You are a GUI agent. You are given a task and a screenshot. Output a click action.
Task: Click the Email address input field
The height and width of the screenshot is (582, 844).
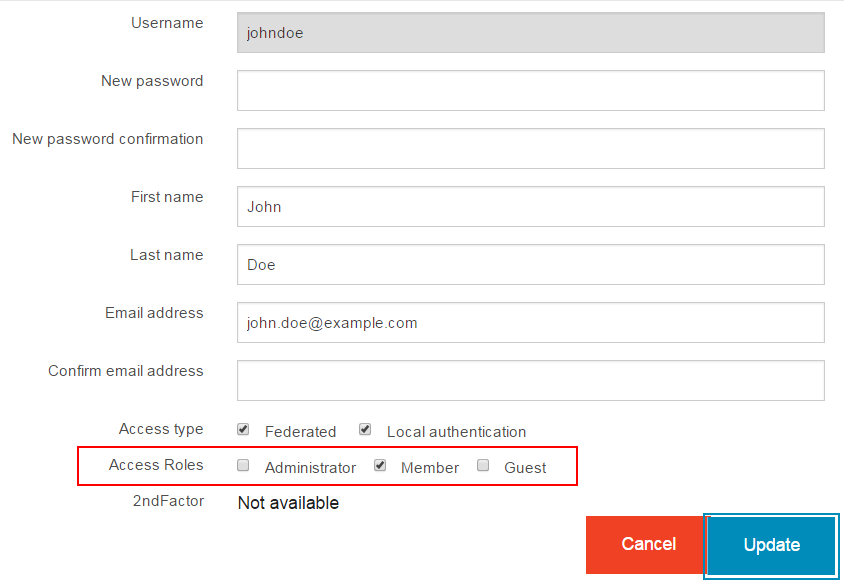(x=531, y=322)
